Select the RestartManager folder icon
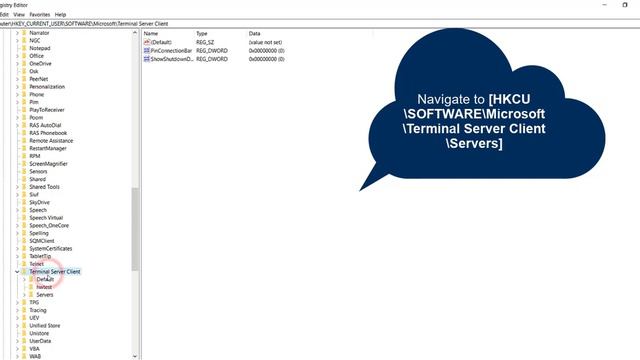 (24, 148)
